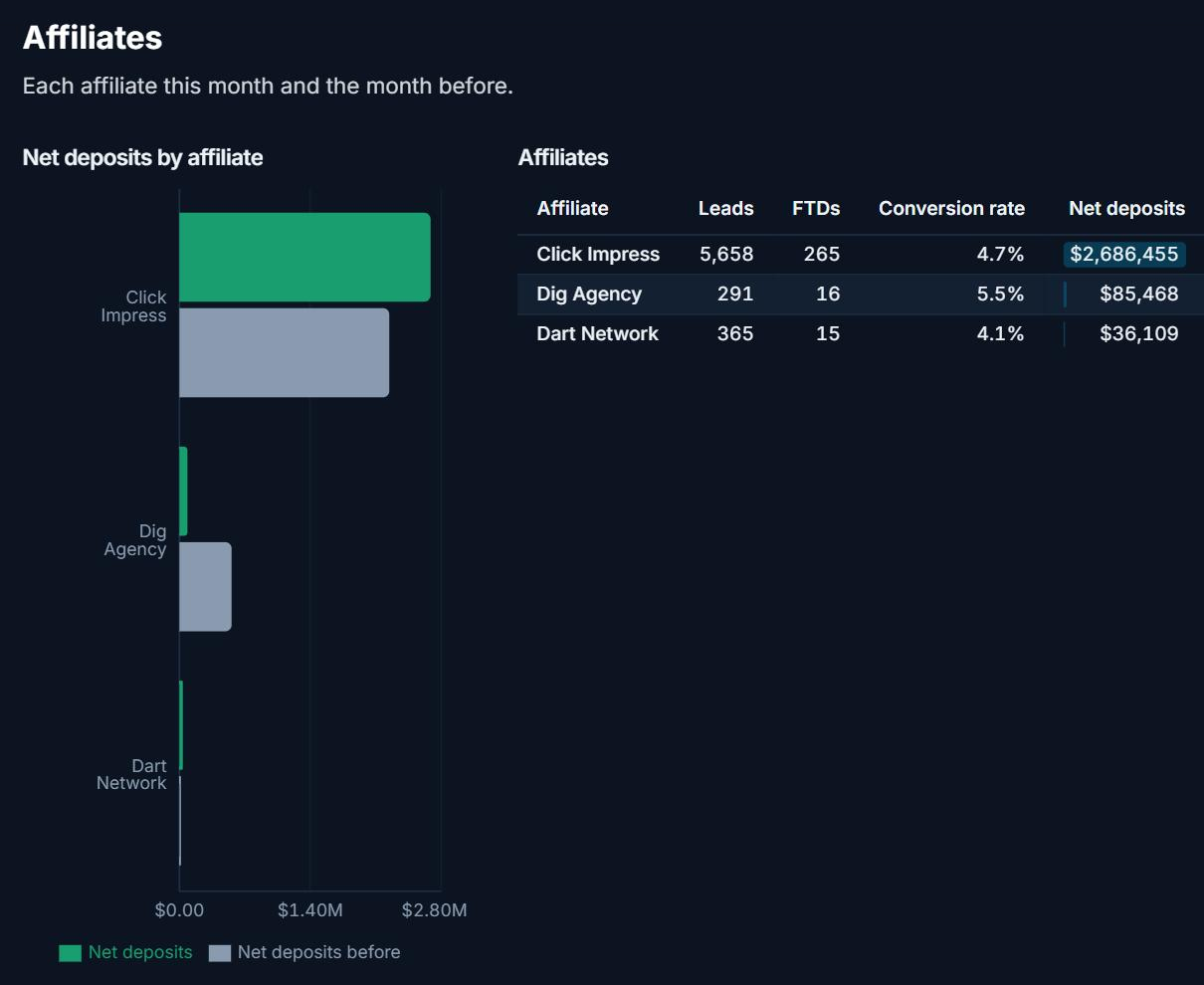Click the 5,658 leads value

[726, 254]
